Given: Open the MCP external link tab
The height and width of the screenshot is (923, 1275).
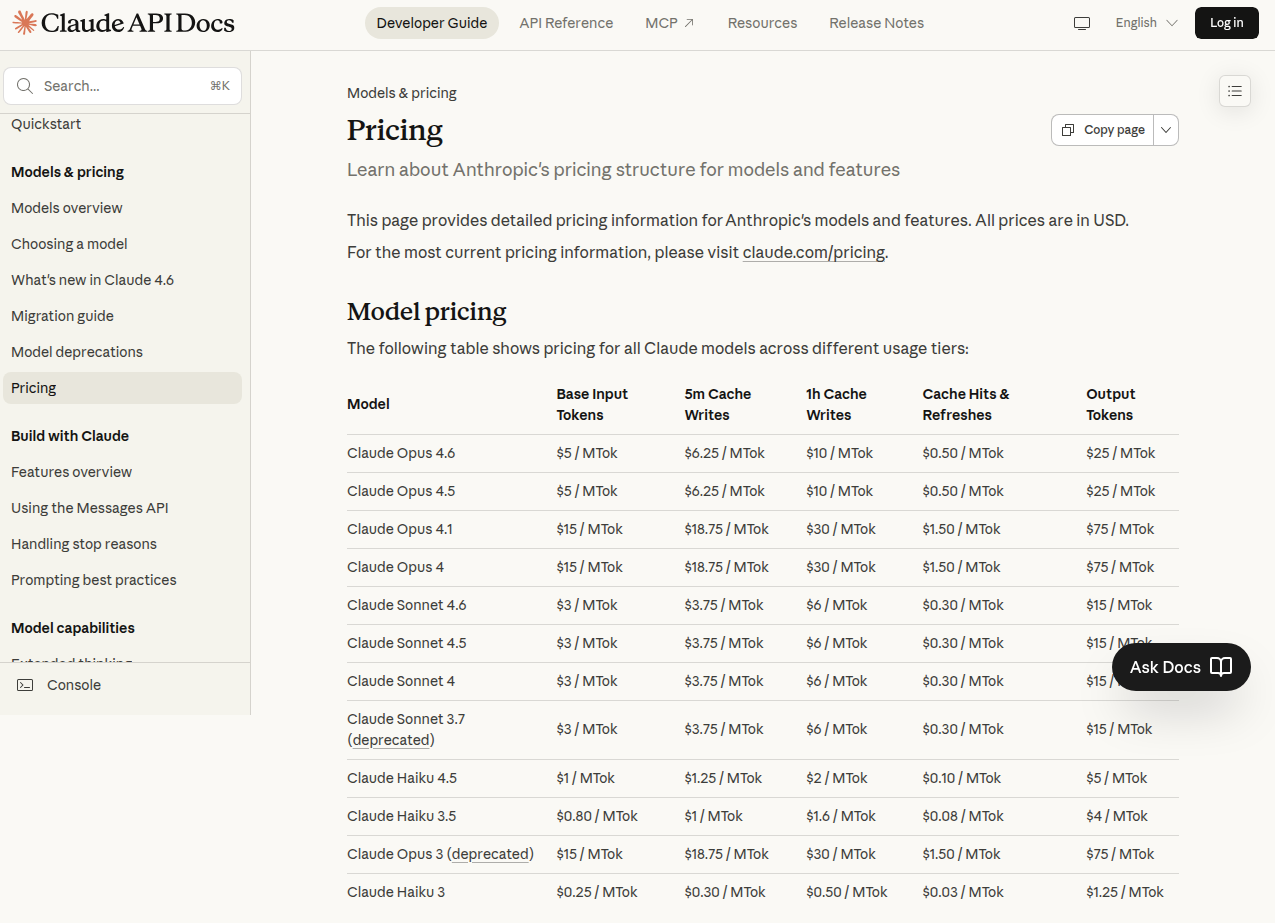Looking at the screenshot, I should 670,23.
